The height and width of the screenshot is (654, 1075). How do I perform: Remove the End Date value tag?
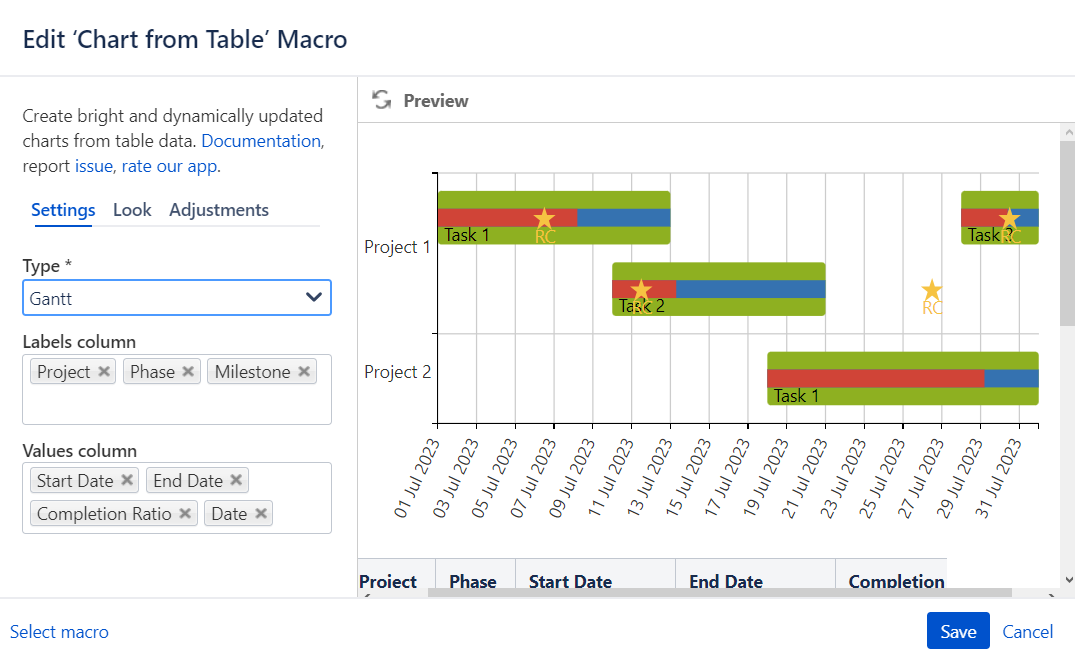pos(236,480)
